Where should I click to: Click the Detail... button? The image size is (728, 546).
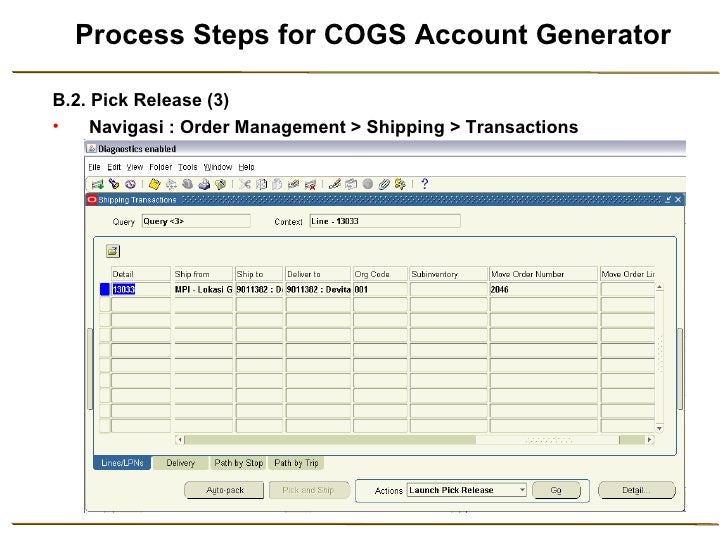[x=636, y=490]
